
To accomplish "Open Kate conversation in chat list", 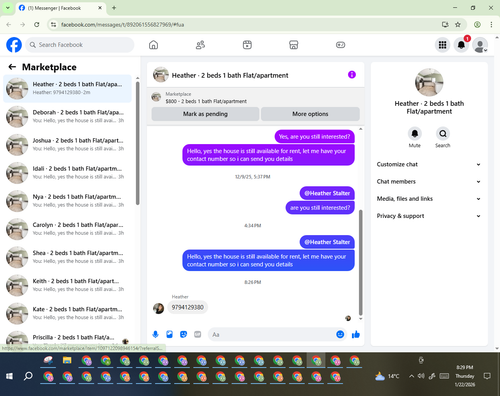I will click(x=67, y=313).
